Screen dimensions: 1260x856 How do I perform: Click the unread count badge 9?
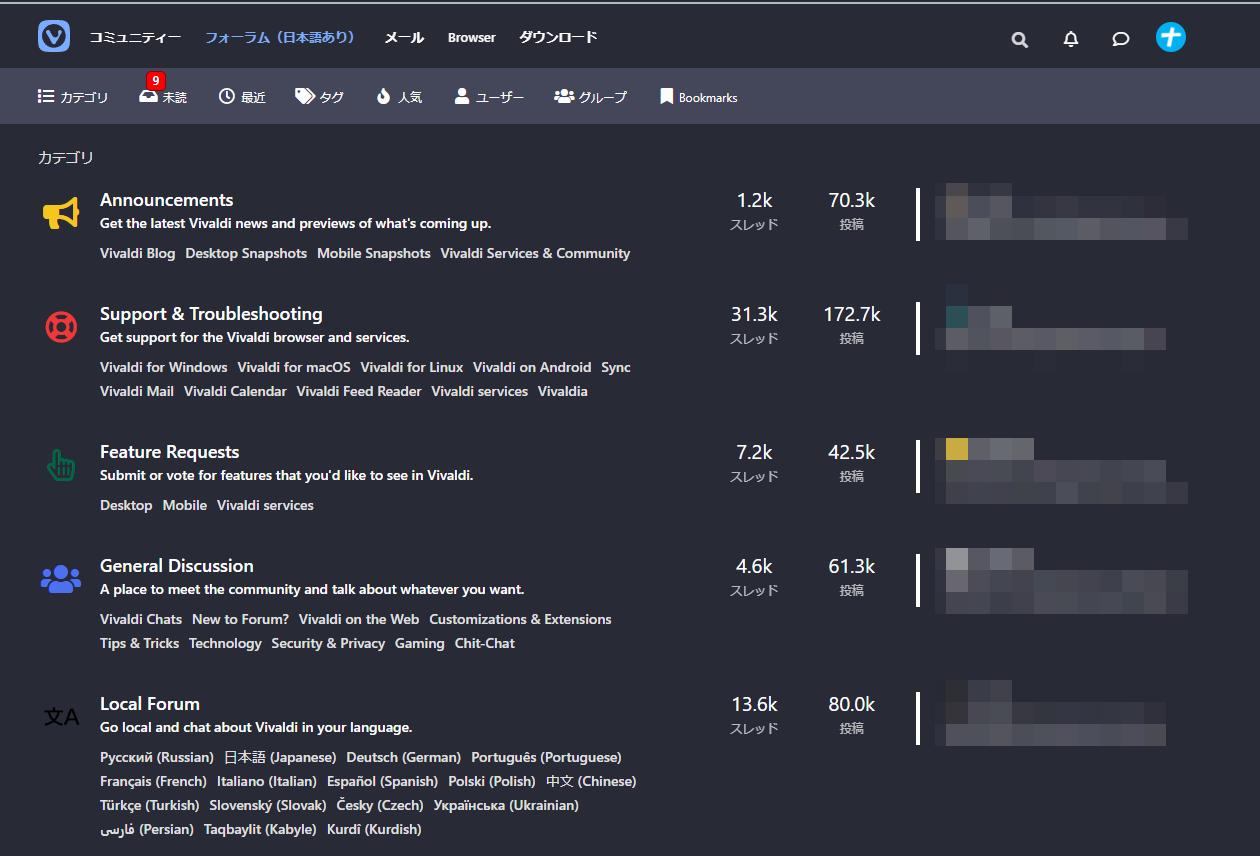[155, 81]
